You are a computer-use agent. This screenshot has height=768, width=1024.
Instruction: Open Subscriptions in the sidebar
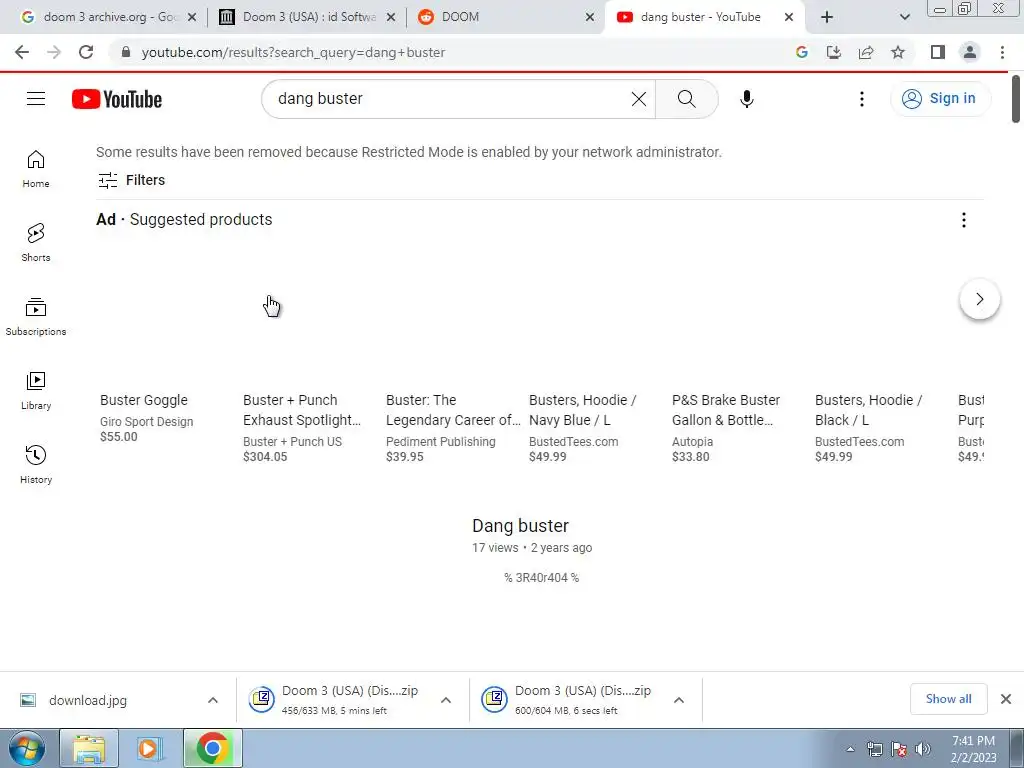[x=36, y=317]
